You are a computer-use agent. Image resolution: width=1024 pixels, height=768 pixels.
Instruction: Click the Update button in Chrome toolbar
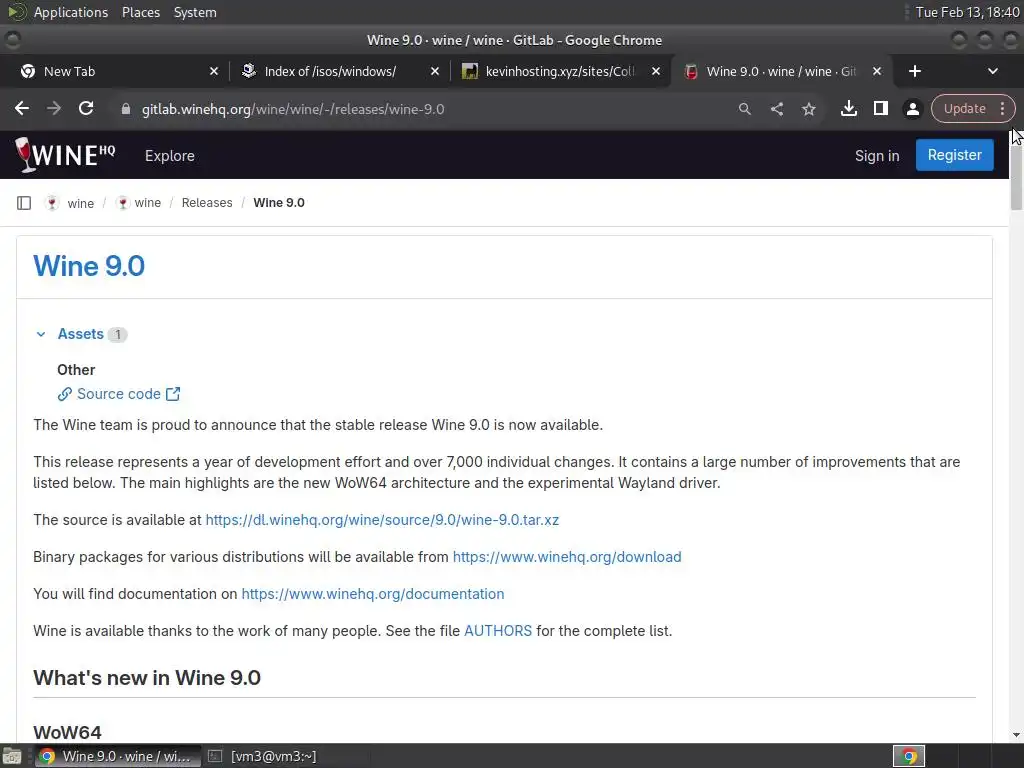coord(965,108)
